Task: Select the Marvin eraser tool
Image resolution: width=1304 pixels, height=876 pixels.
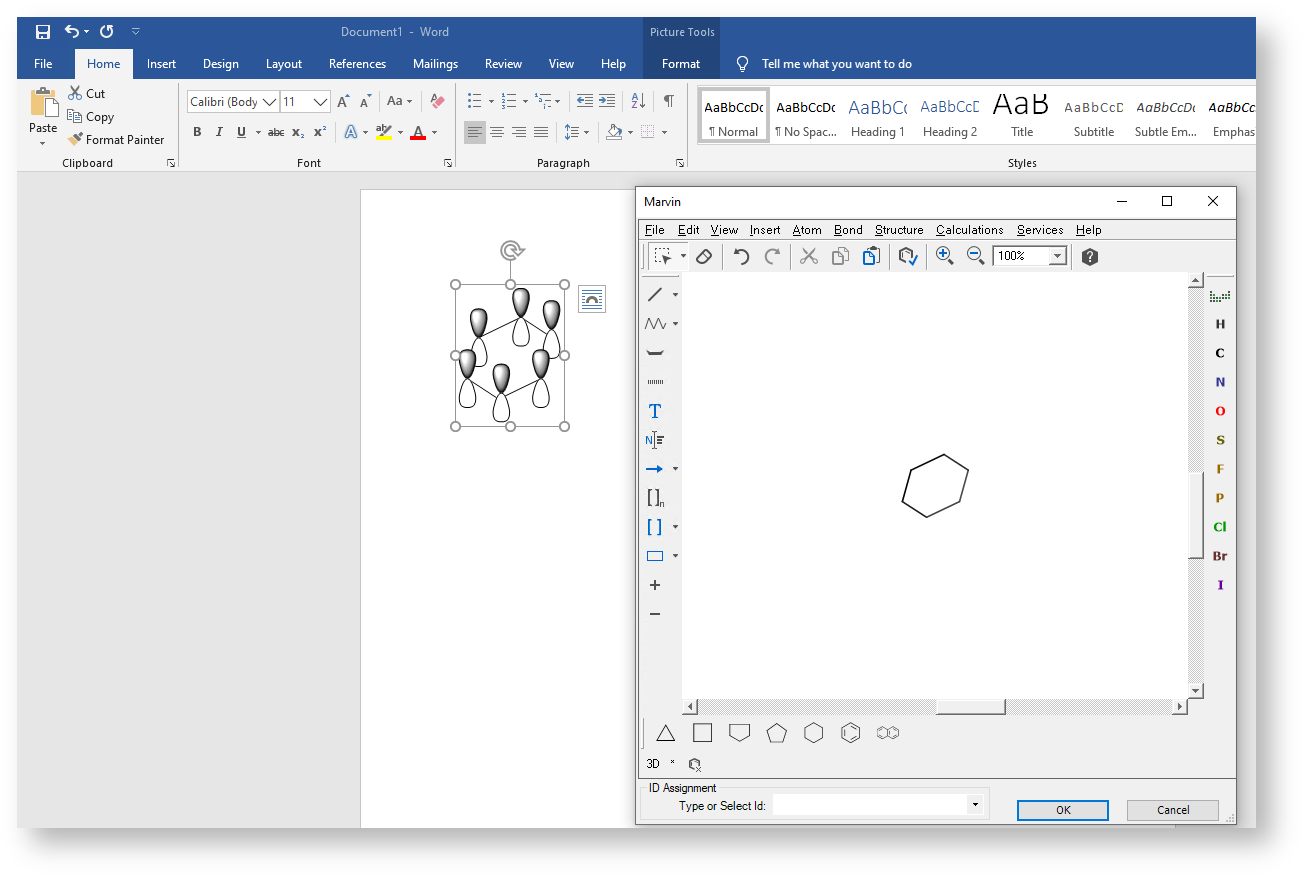Action: tap(703, 257)
